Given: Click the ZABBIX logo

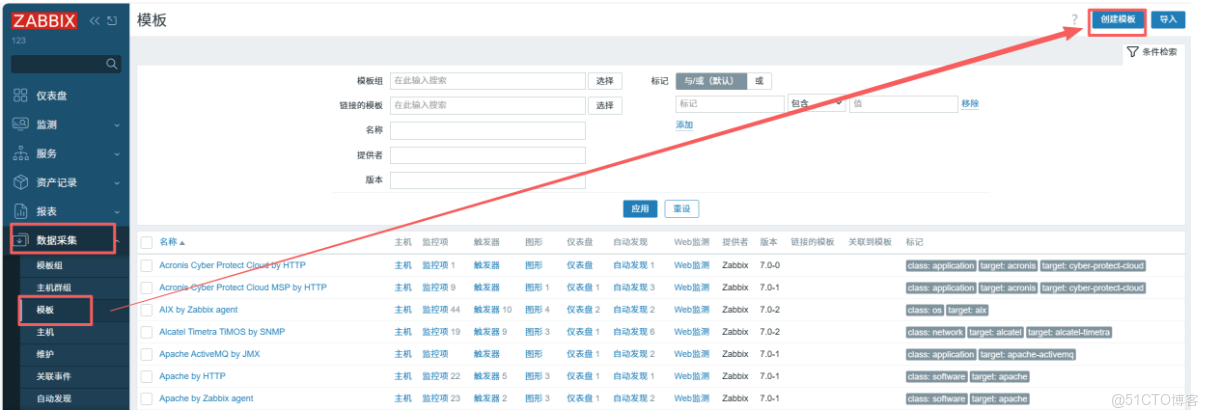Looking at the screenshot, I should 44,20.
